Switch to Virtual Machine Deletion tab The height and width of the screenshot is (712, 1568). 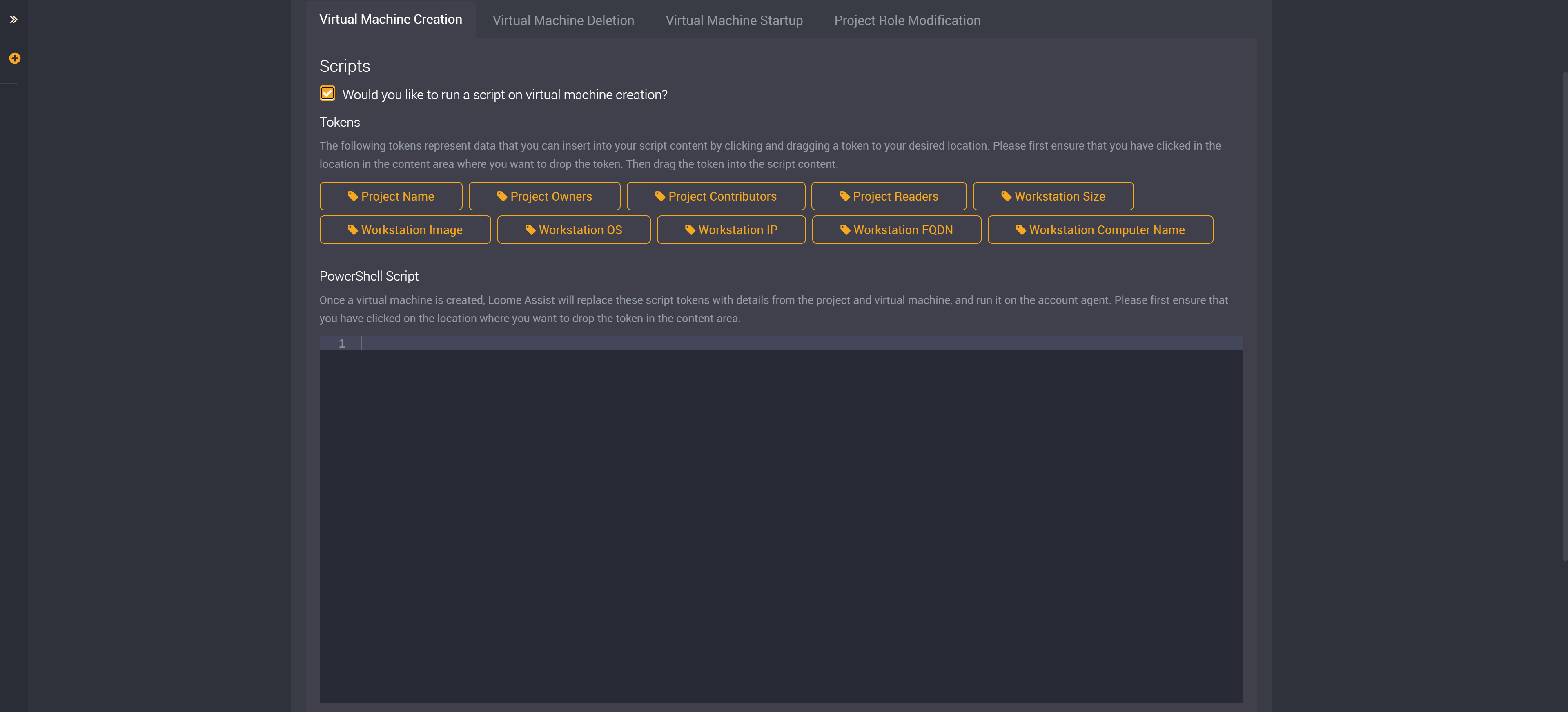[x=564, y=19]
